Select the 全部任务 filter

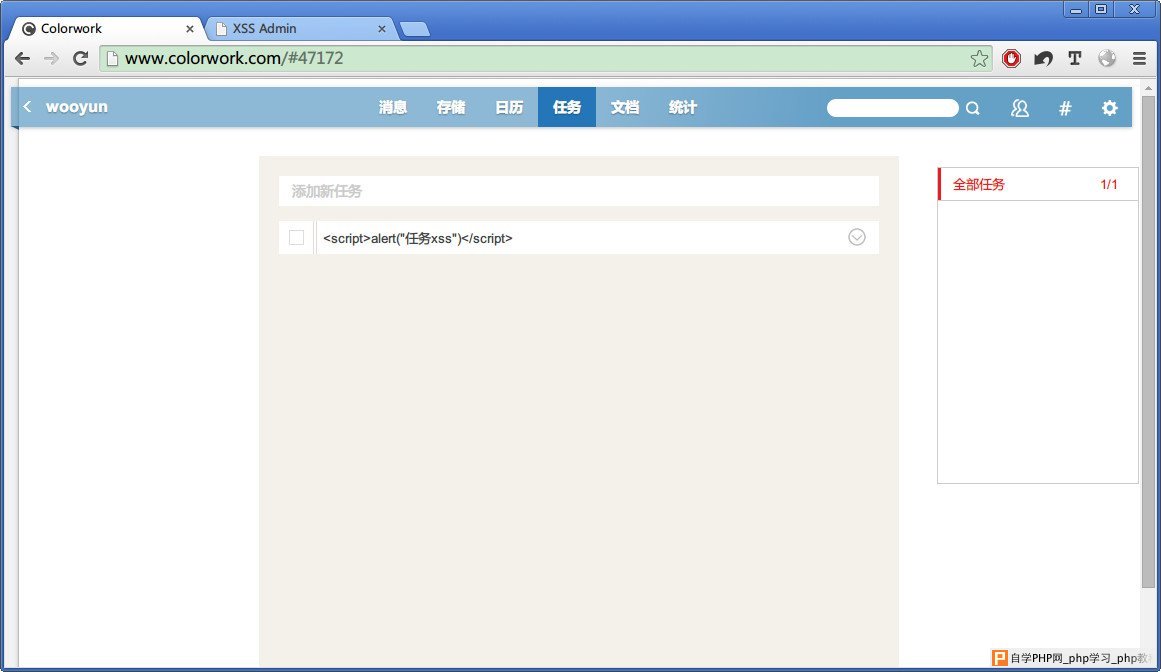(1038, 184)
